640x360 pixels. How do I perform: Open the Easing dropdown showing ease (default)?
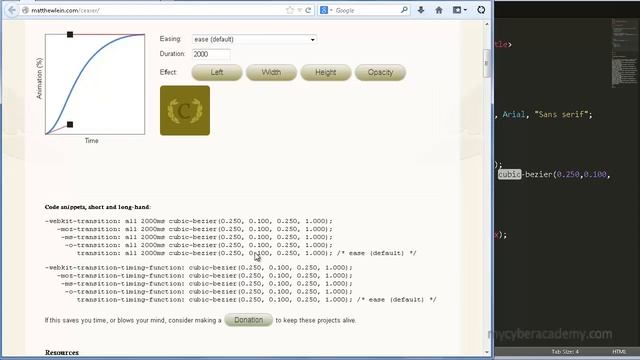[x=254, y=39]
